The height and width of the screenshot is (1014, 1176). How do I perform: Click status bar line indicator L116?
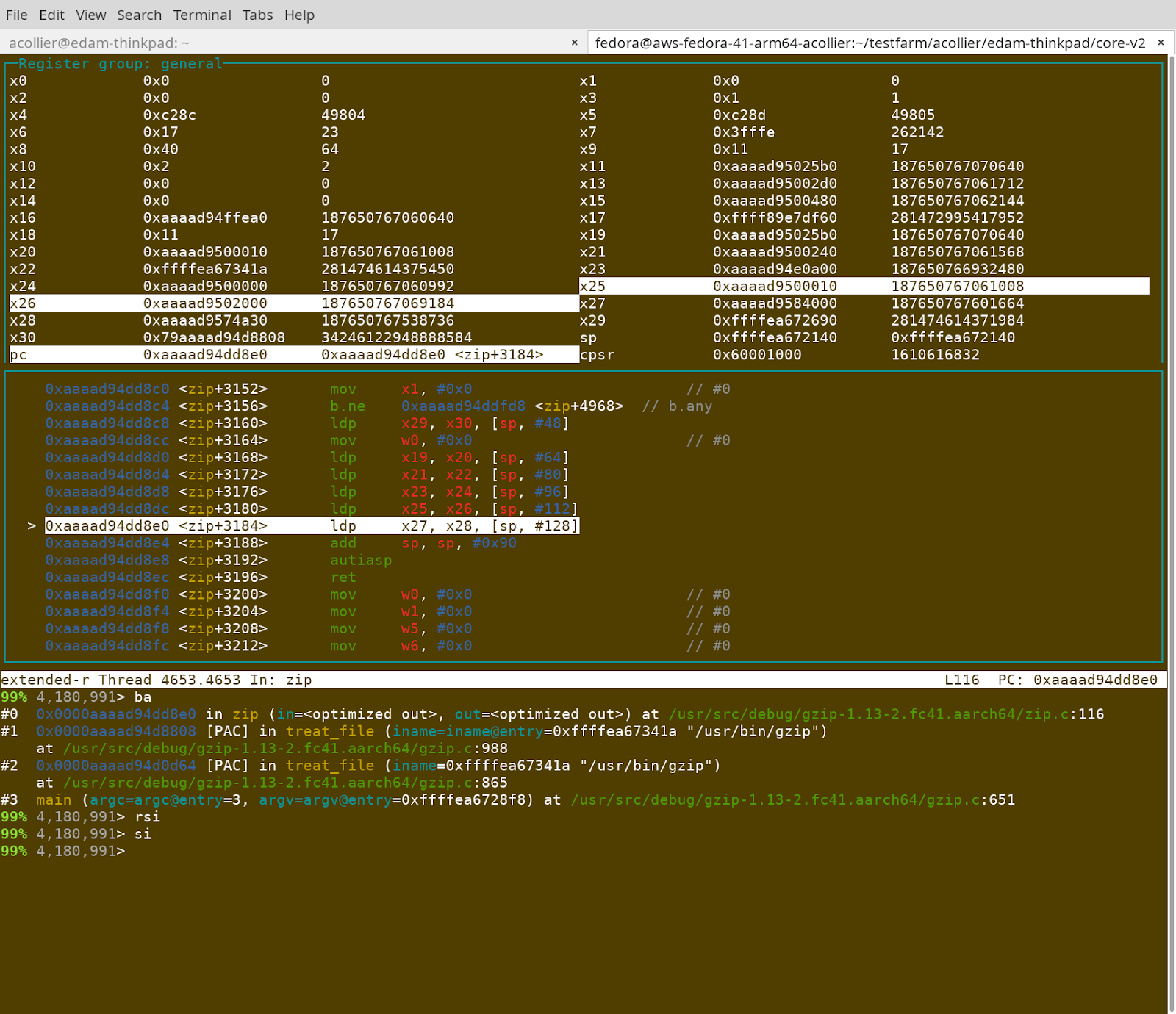(961, 680)
